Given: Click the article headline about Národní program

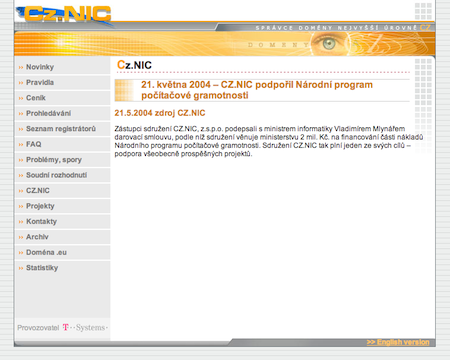Looking at the screenshot, I should pos(257,90).
